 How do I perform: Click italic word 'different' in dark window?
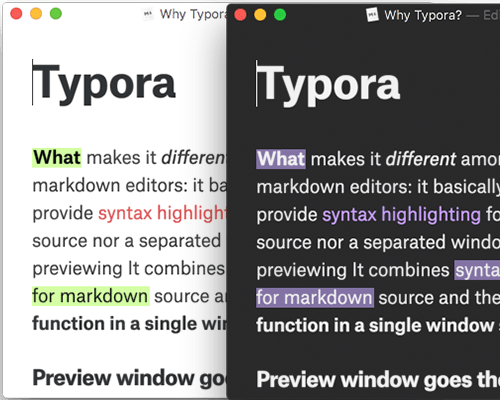point(421,159)
